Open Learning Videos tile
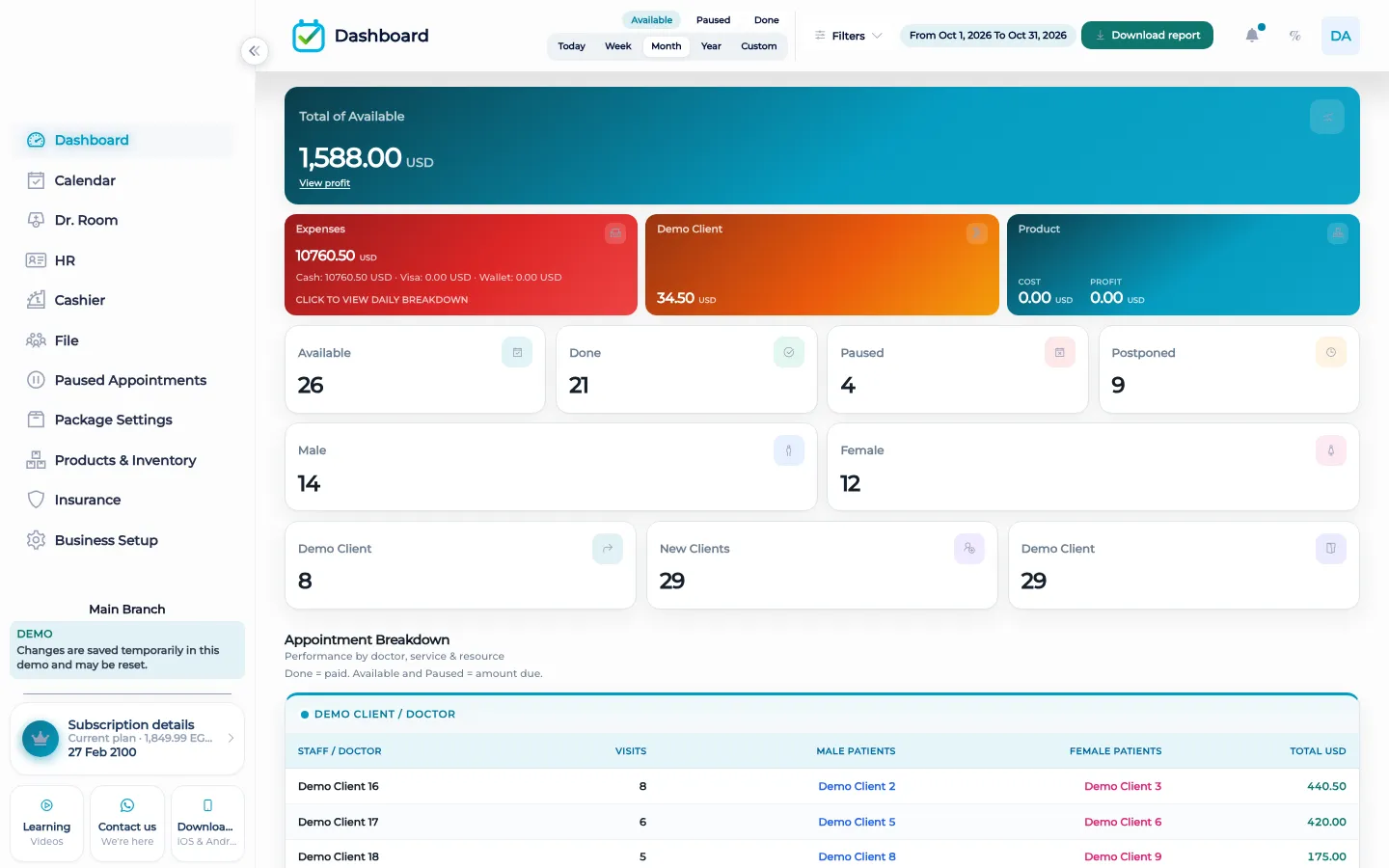1389x868 pixels. (46, 824)
